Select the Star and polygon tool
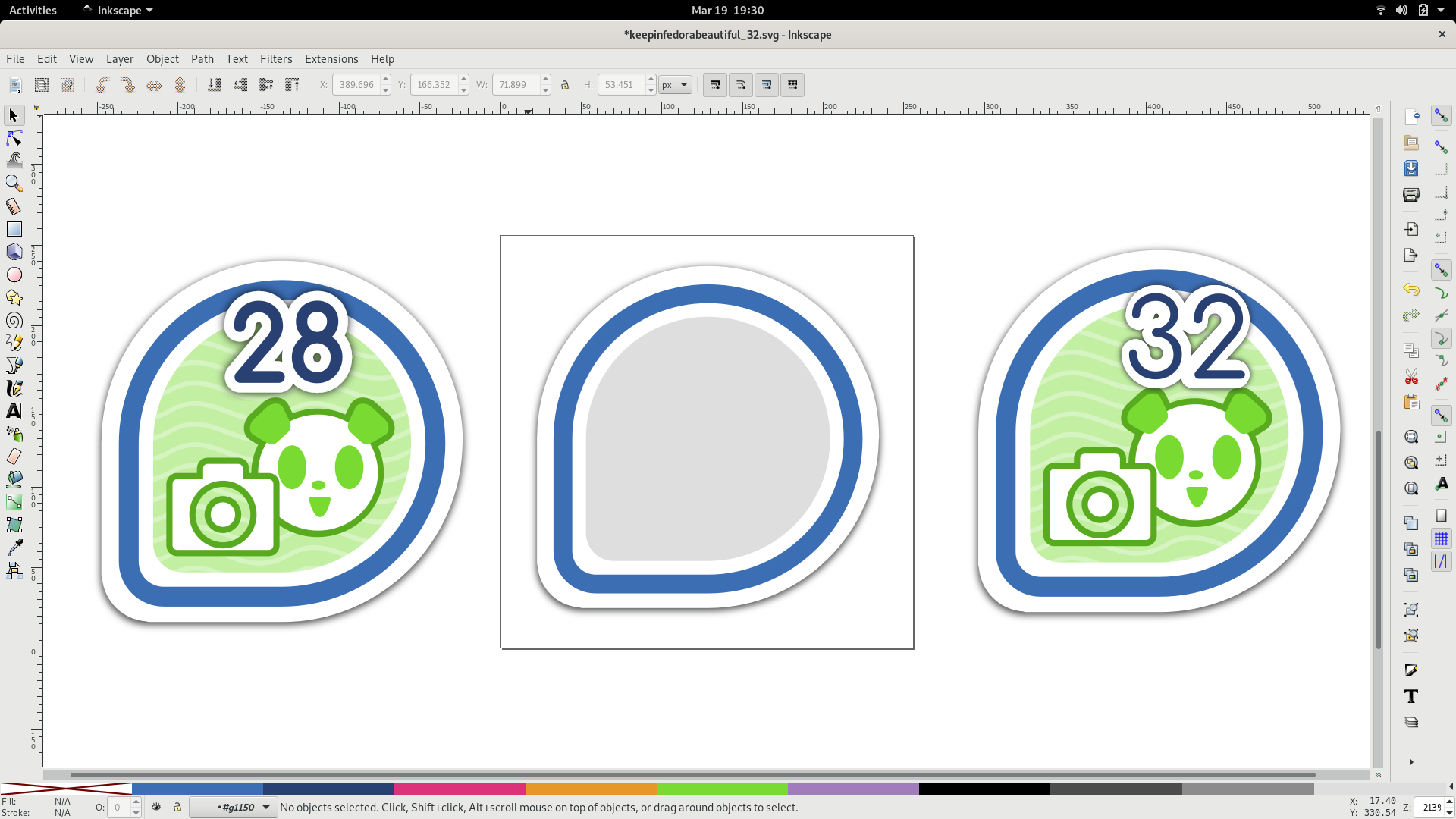 14,297
